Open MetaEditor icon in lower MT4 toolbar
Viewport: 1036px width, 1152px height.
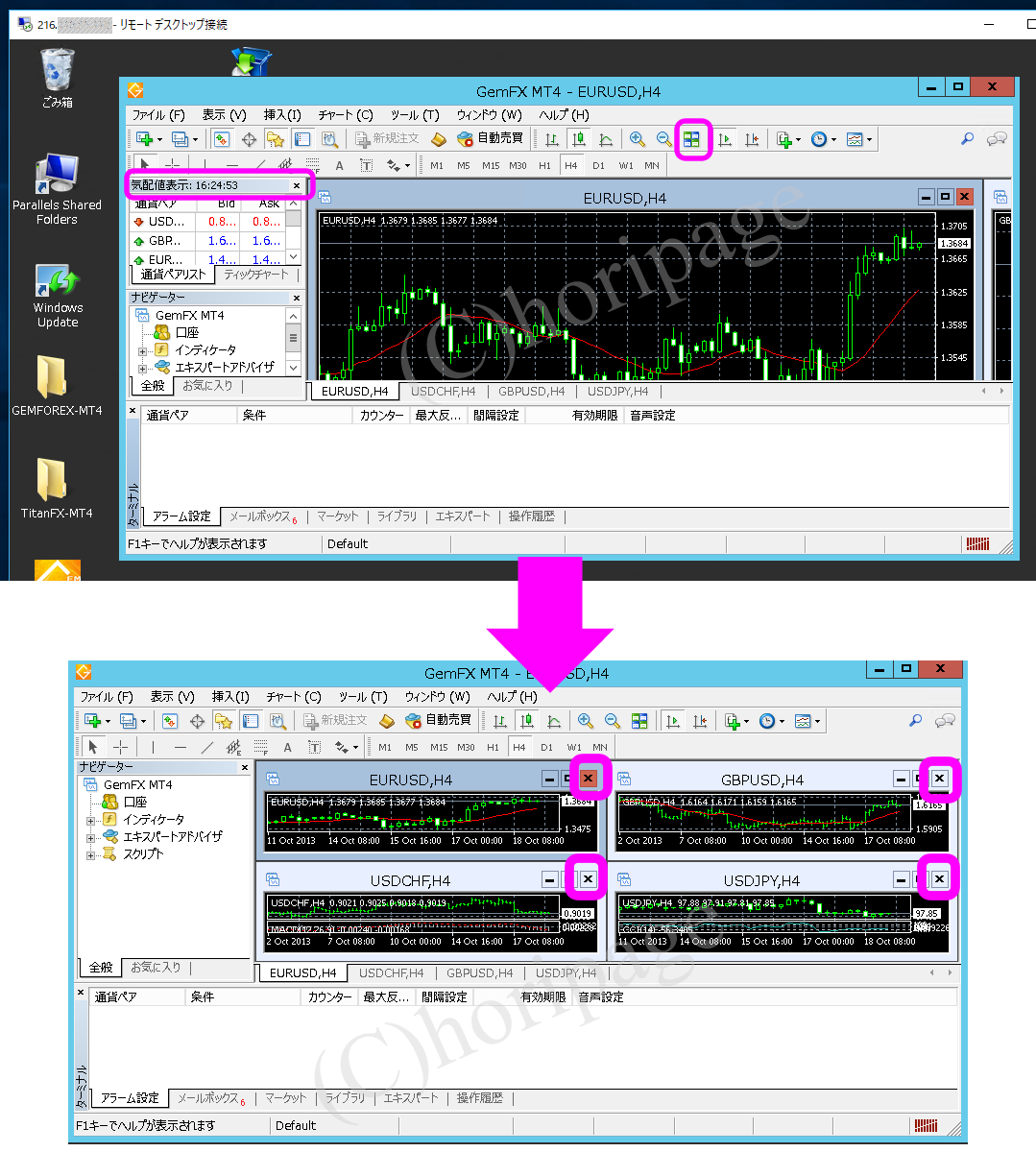tap(387, 721)
